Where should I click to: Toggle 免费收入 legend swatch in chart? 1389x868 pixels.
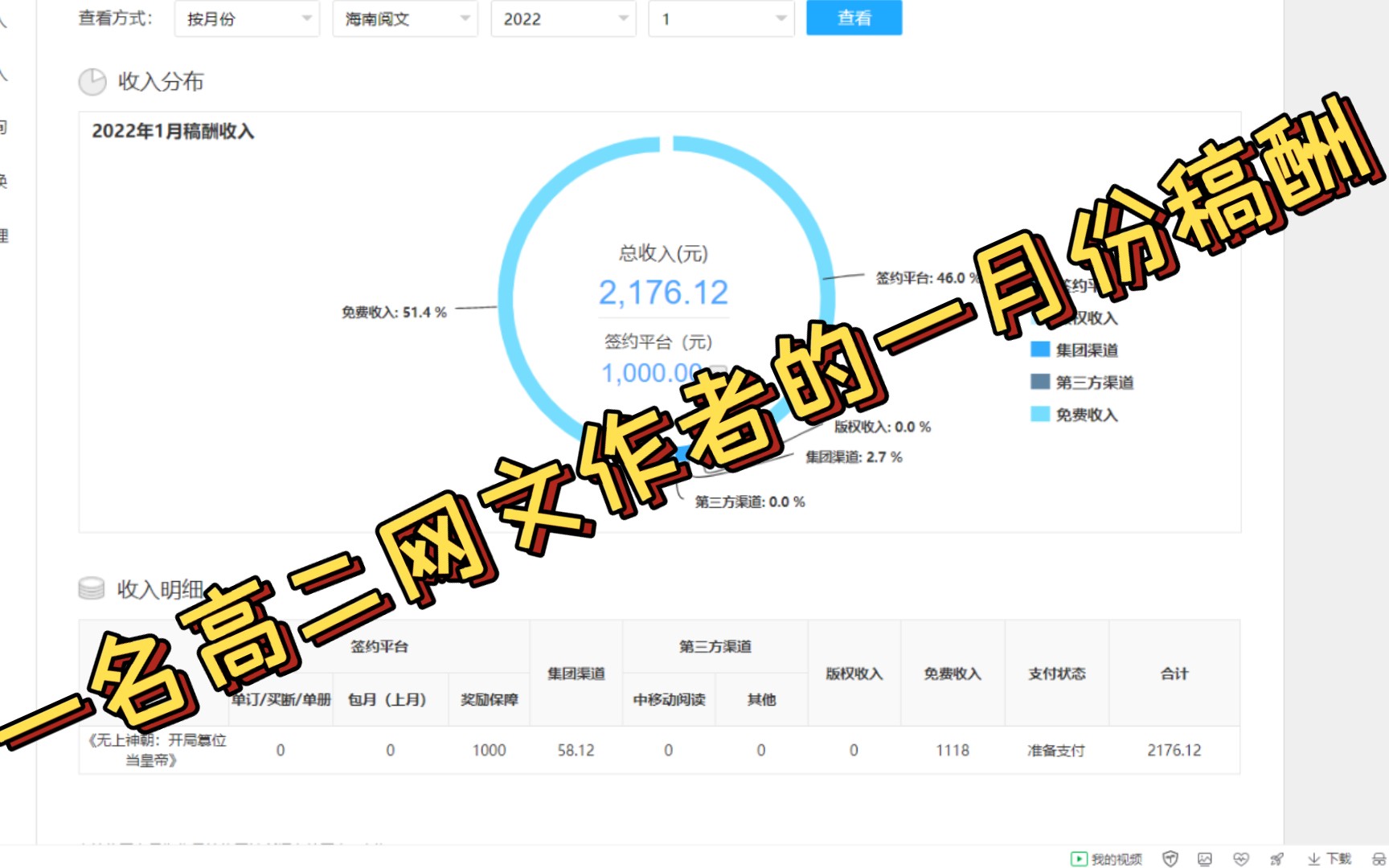[x=1040, y=414]
